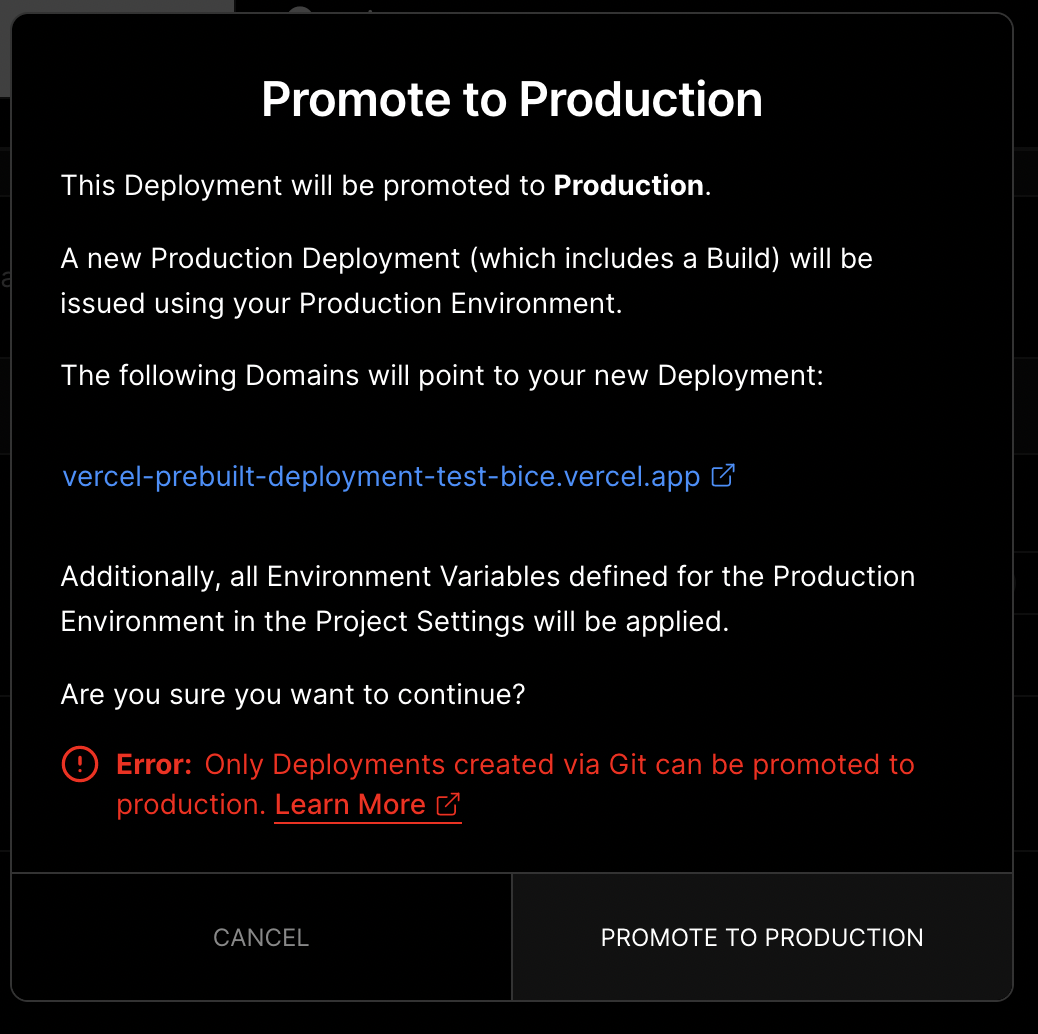
Task: Select the exclamation icon in the error message
Action: click(79, 764)
